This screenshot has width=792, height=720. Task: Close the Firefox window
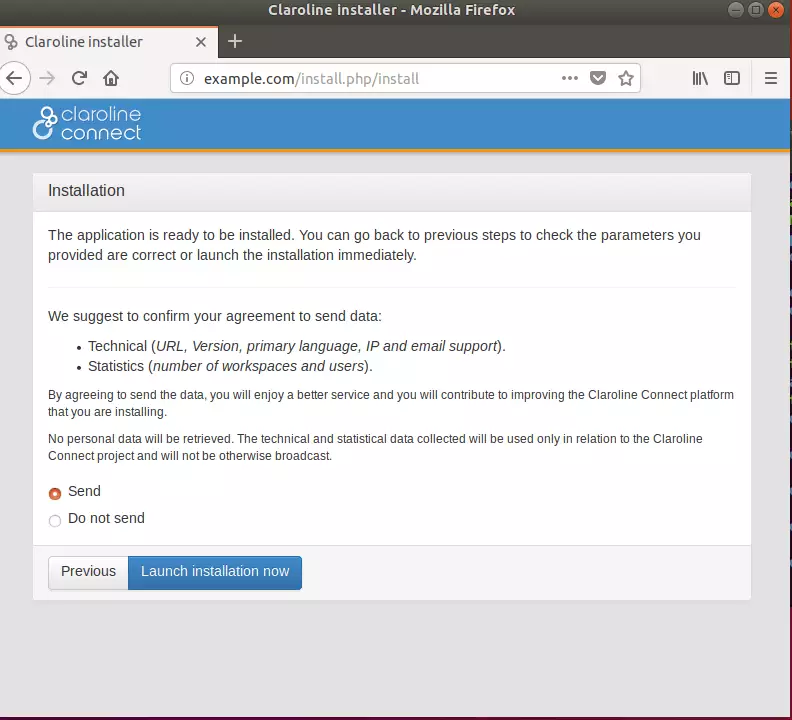point(775,10)
